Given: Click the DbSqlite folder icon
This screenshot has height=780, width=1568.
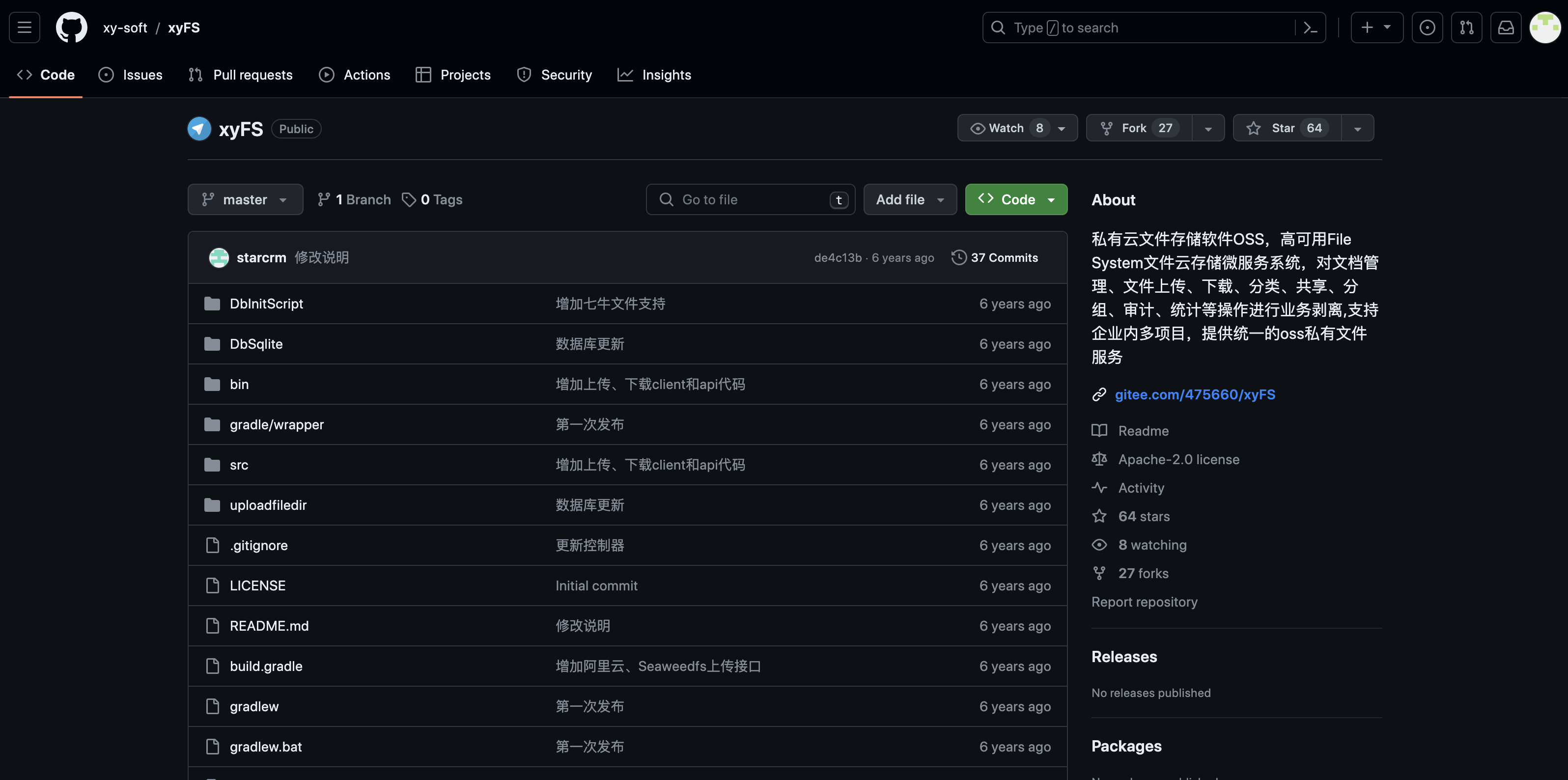Looking at the screenshot, I should point(212,344).
